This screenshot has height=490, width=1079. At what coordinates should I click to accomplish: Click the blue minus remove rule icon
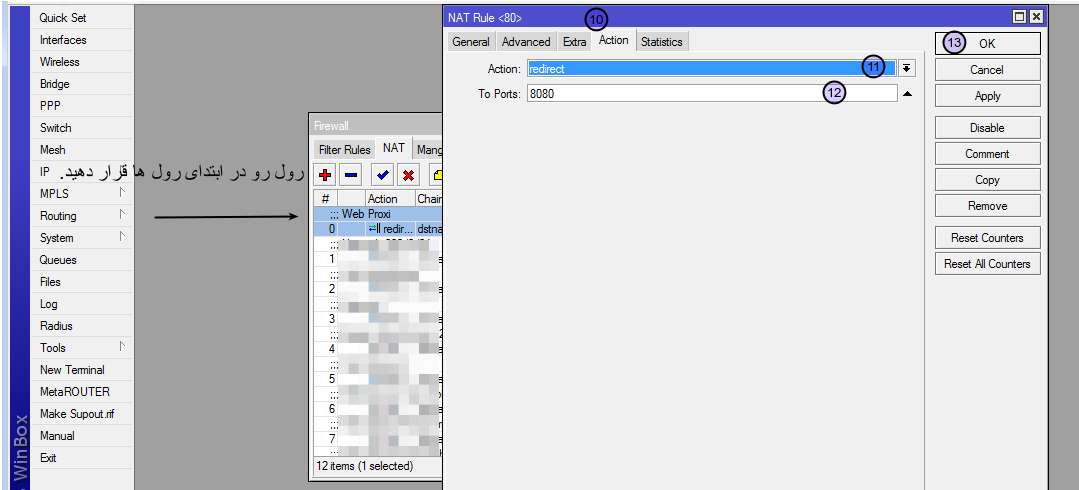[x=351, y=175]
